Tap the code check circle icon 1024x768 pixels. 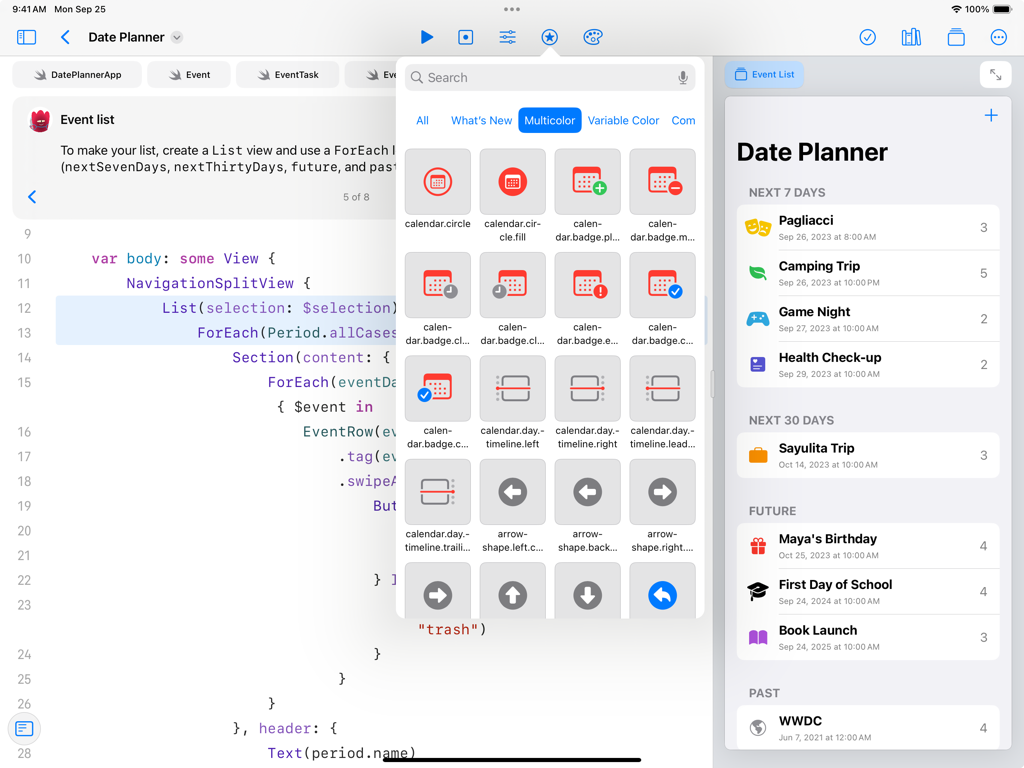(867, 37)
